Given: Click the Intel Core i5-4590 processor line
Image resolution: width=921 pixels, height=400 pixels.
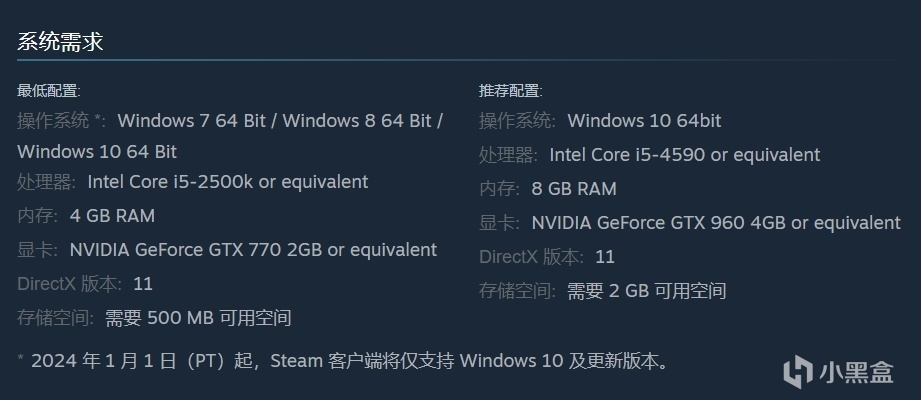Looking at the screenshot, I should [684, 155].
